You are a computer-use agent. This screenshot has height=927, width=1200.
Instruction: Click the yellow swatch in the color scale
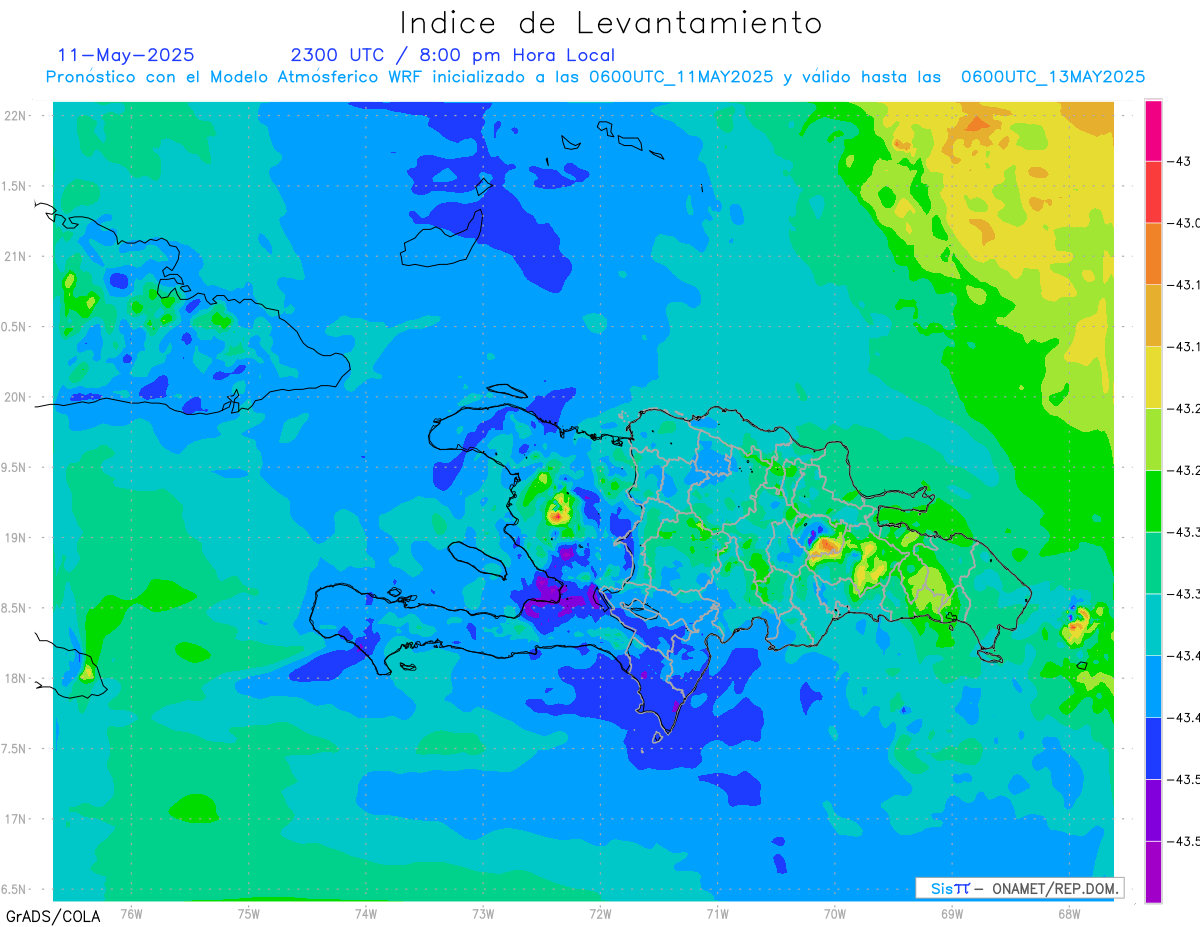[x=1153, y=377]
